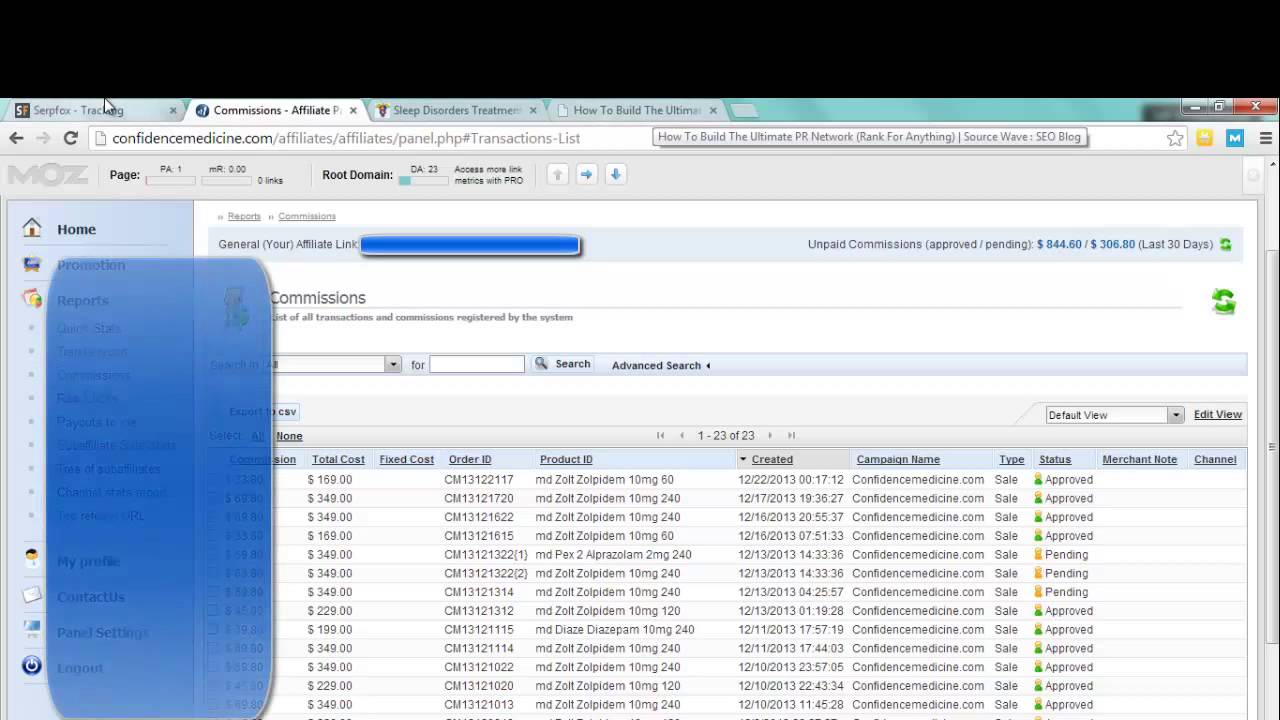Reload the page with the refresh button

click(x=70, y=138)
